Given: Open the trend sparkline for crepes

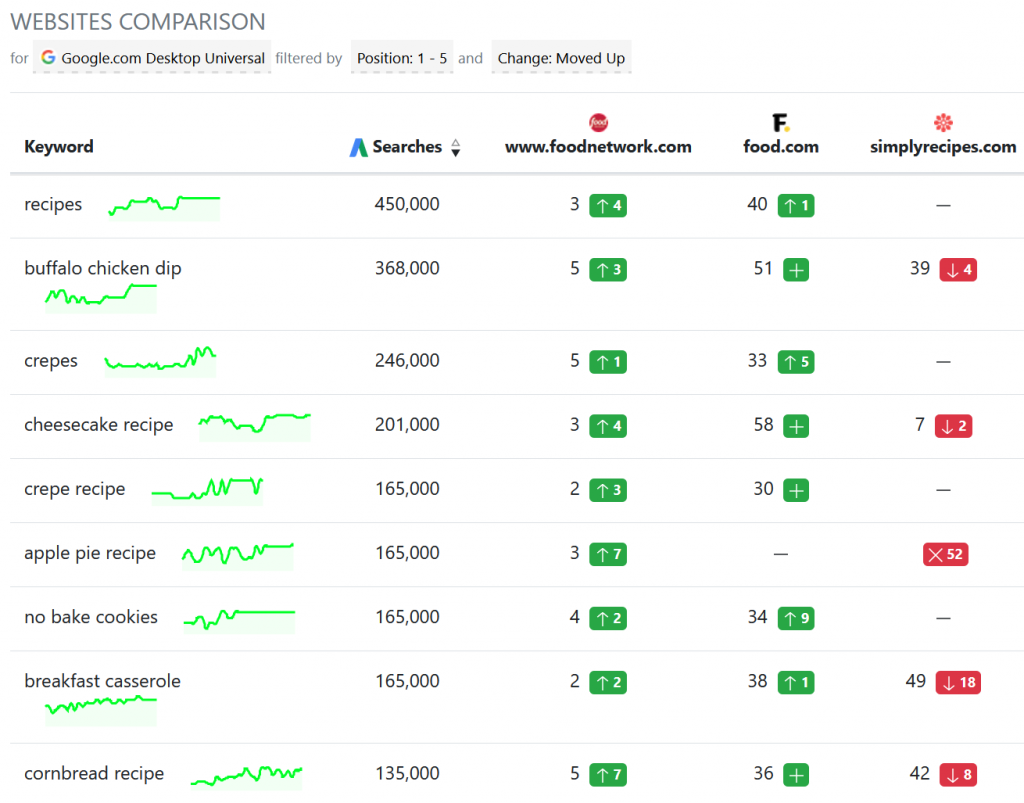Looking at the screenshot, I should (x=160, y=361).
